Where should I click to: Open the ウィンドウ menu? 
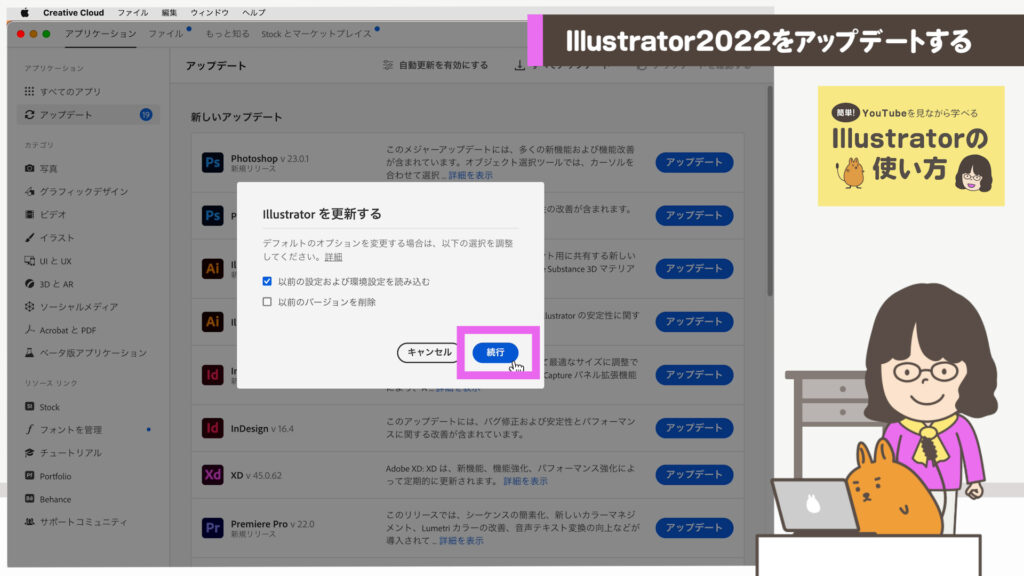pyautogui.click(x=210, y=12)
